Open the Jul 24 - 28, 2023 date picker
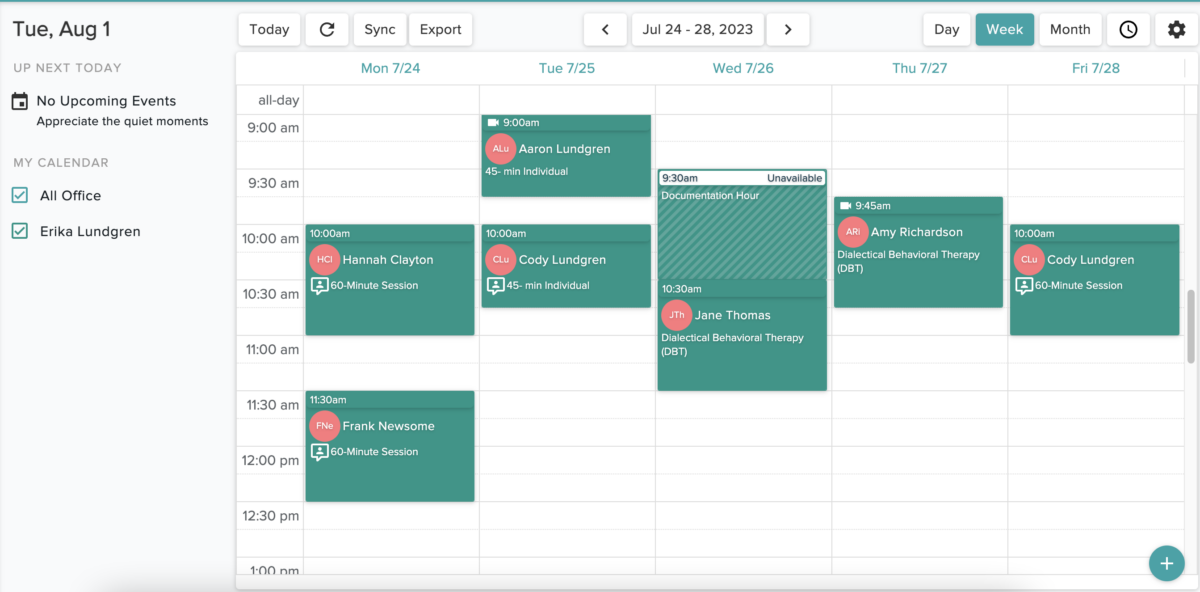Viewport: 1200px width, 592px height. pyautogui.click(x=697, y=29)
